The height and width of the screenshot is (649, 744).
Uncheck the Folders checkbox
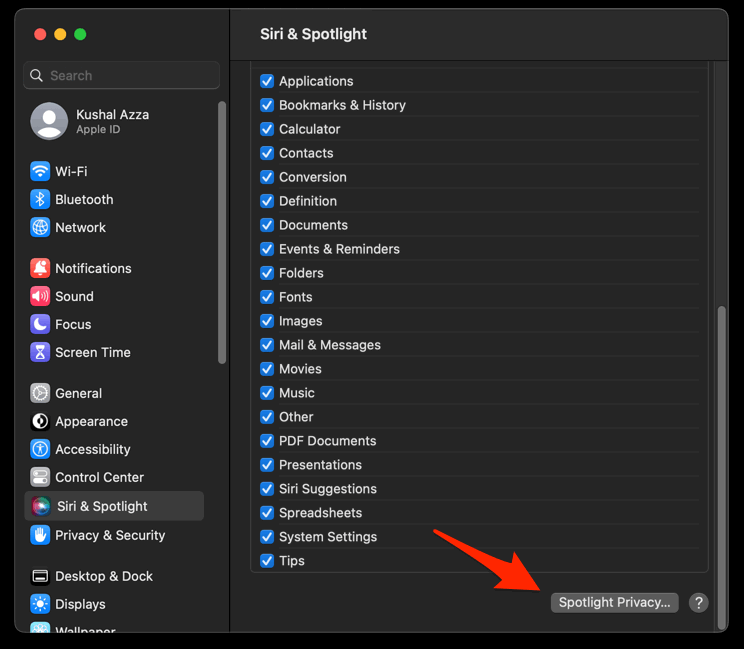267,273
